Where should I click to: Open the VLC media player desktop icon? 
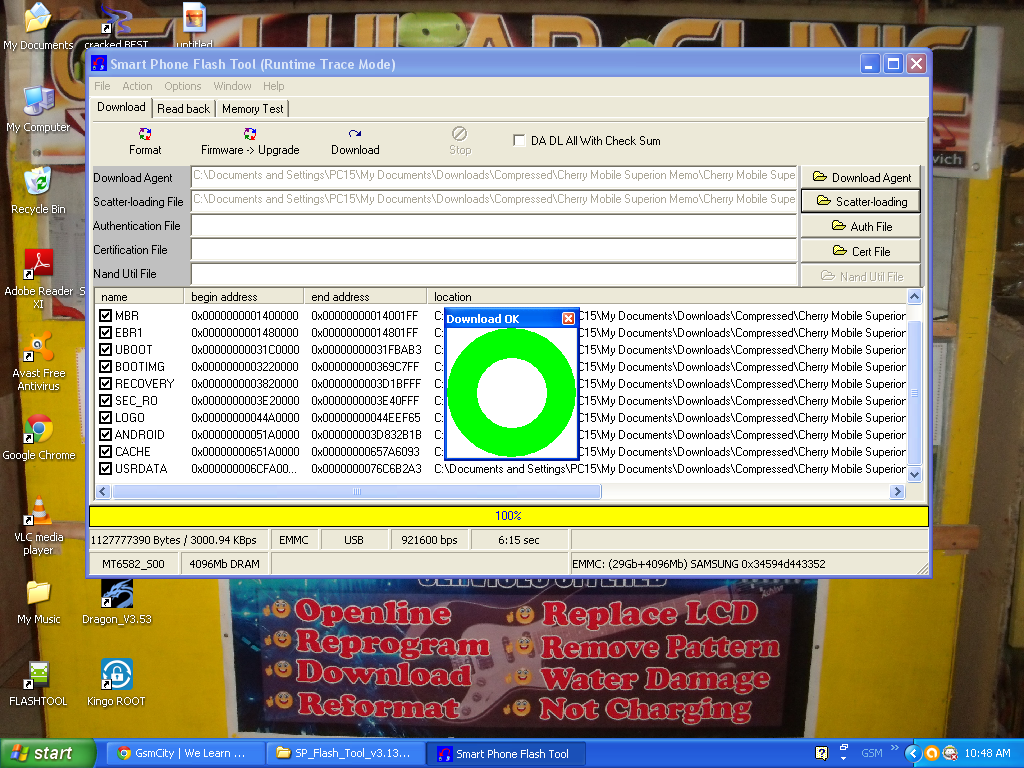pyautogui.click(x=39, y=526)
